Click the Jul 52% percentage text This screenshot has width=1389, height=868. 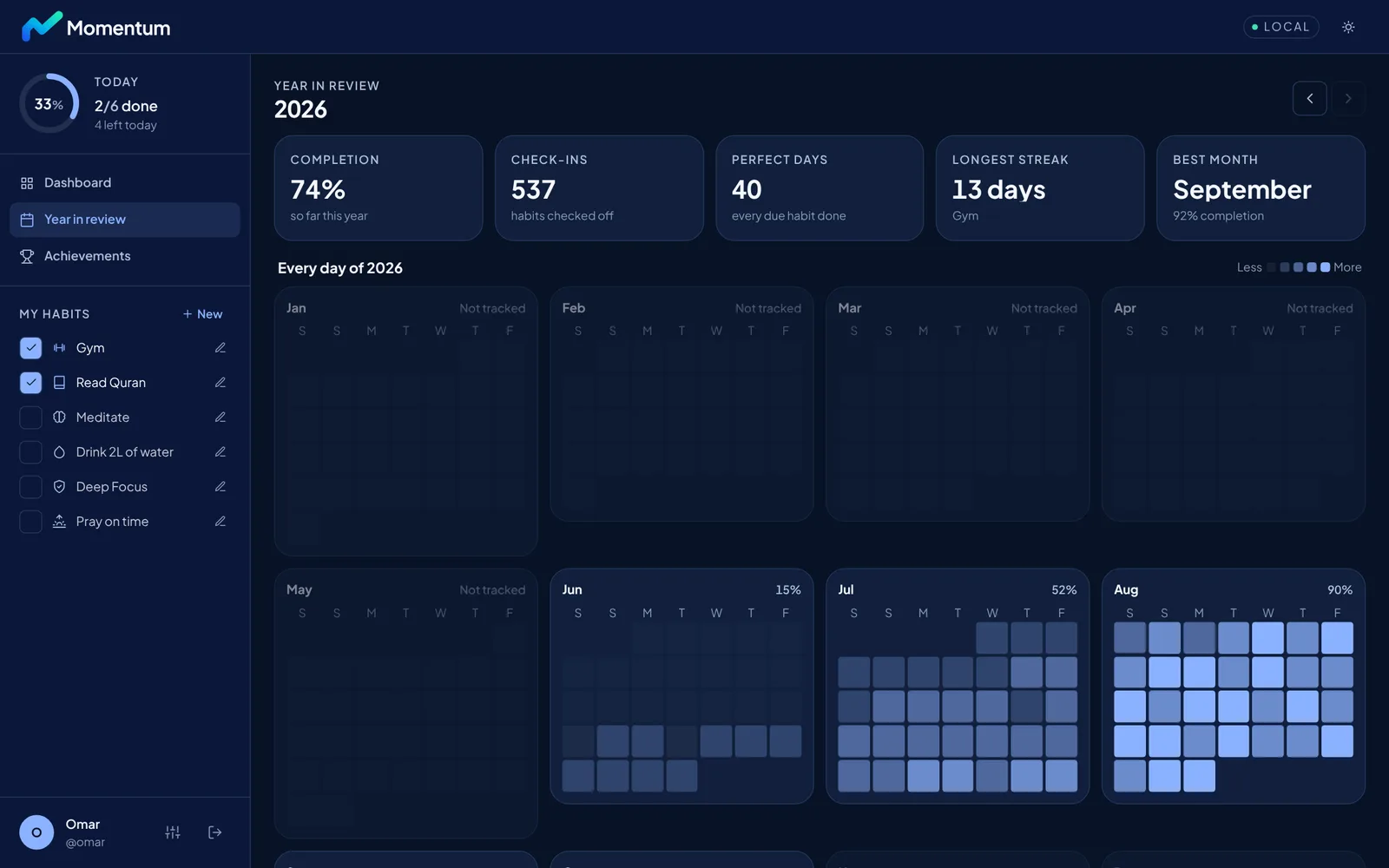pos(1063,589)
